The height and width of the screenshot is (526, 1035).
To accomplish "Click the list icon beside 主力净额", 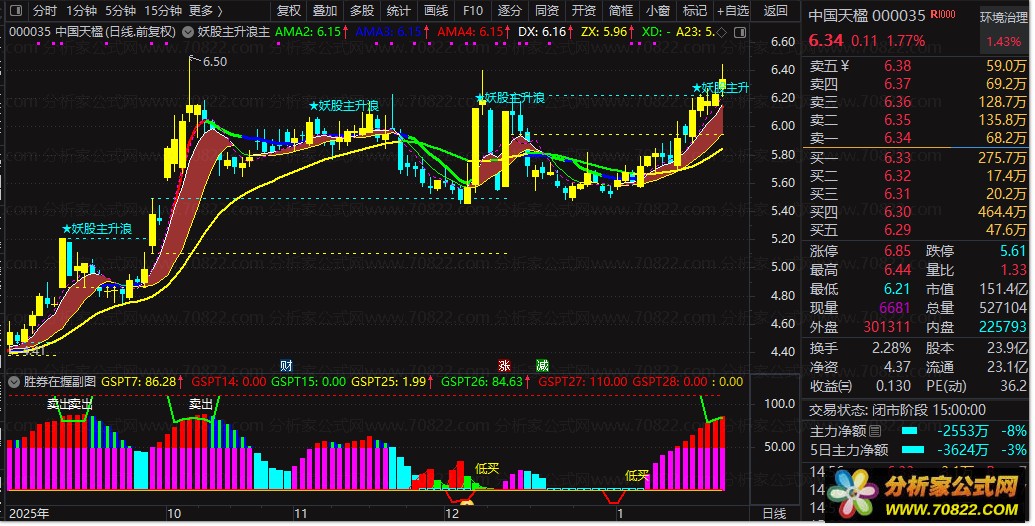I will point(875,432).
